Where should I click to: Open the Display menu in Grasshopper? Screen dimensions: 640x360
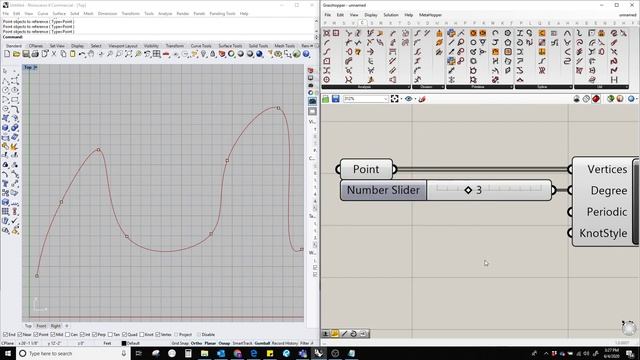click(x=371, y=15)
